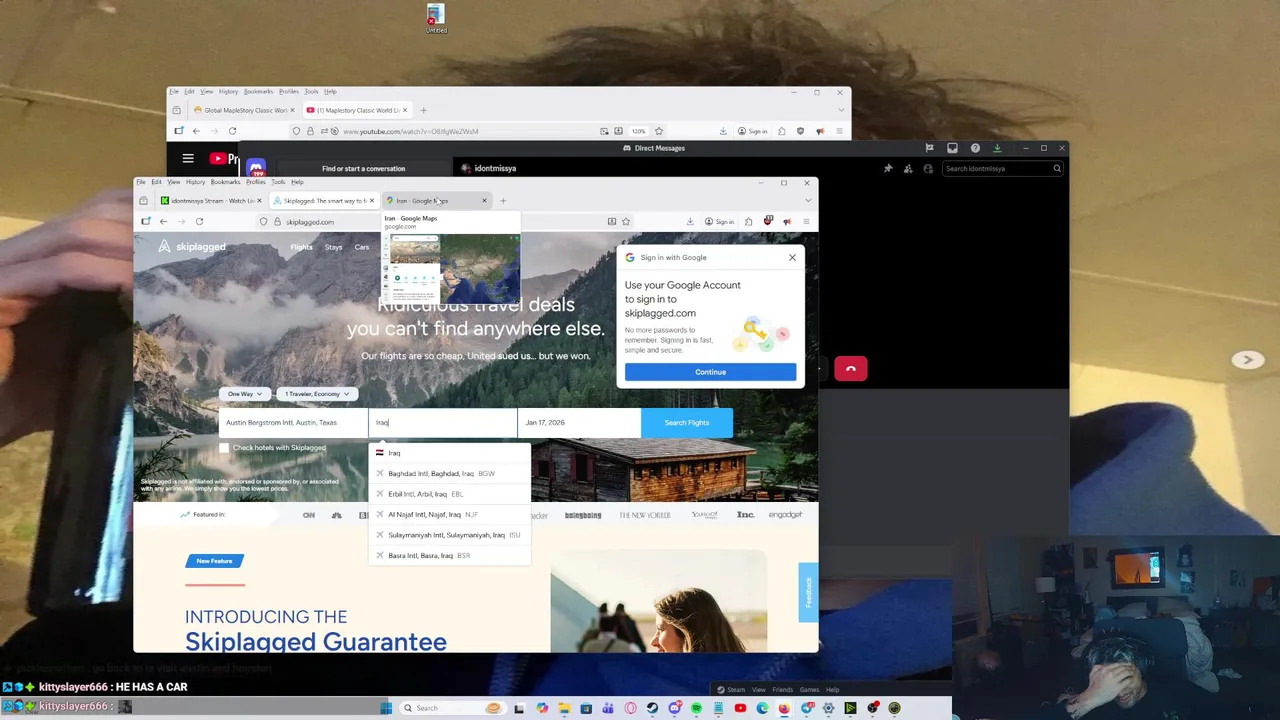The width and height of the screenshot is (1280, 720).
Task: Open the Friends menu in Steam
Action: pyautogui.click(x=782, y=690)
